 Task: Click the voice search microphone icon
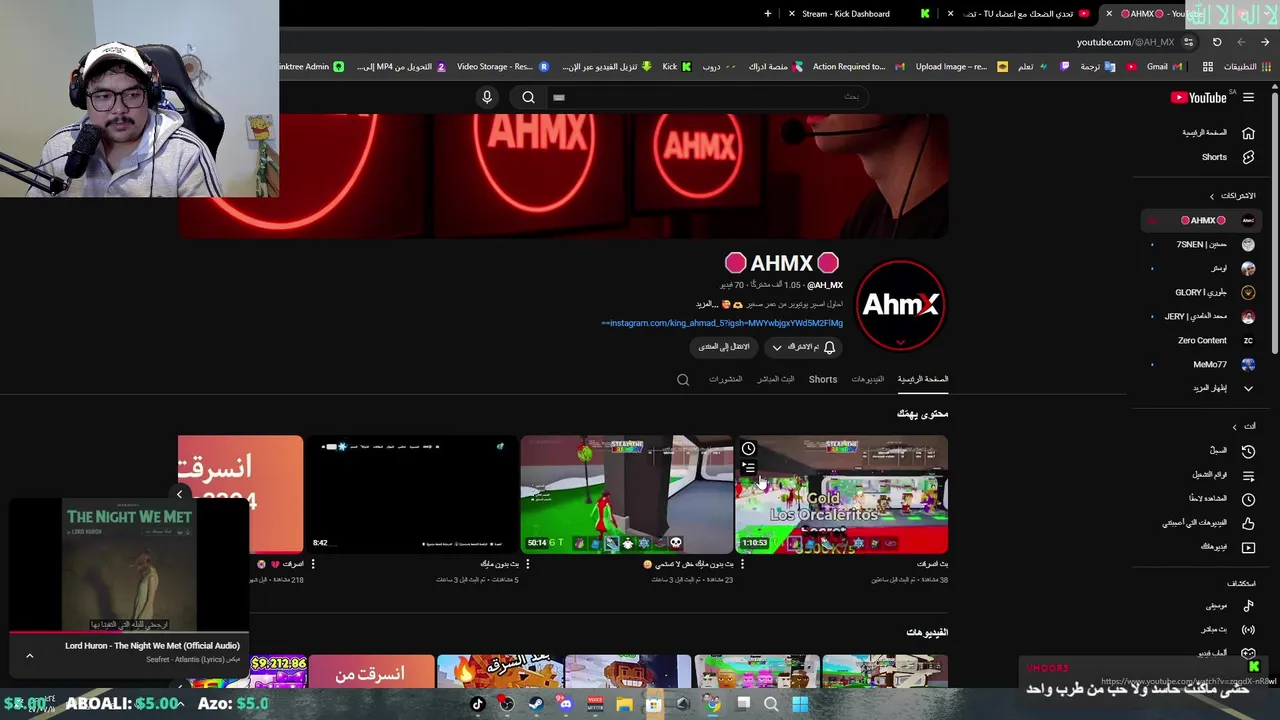487,97
